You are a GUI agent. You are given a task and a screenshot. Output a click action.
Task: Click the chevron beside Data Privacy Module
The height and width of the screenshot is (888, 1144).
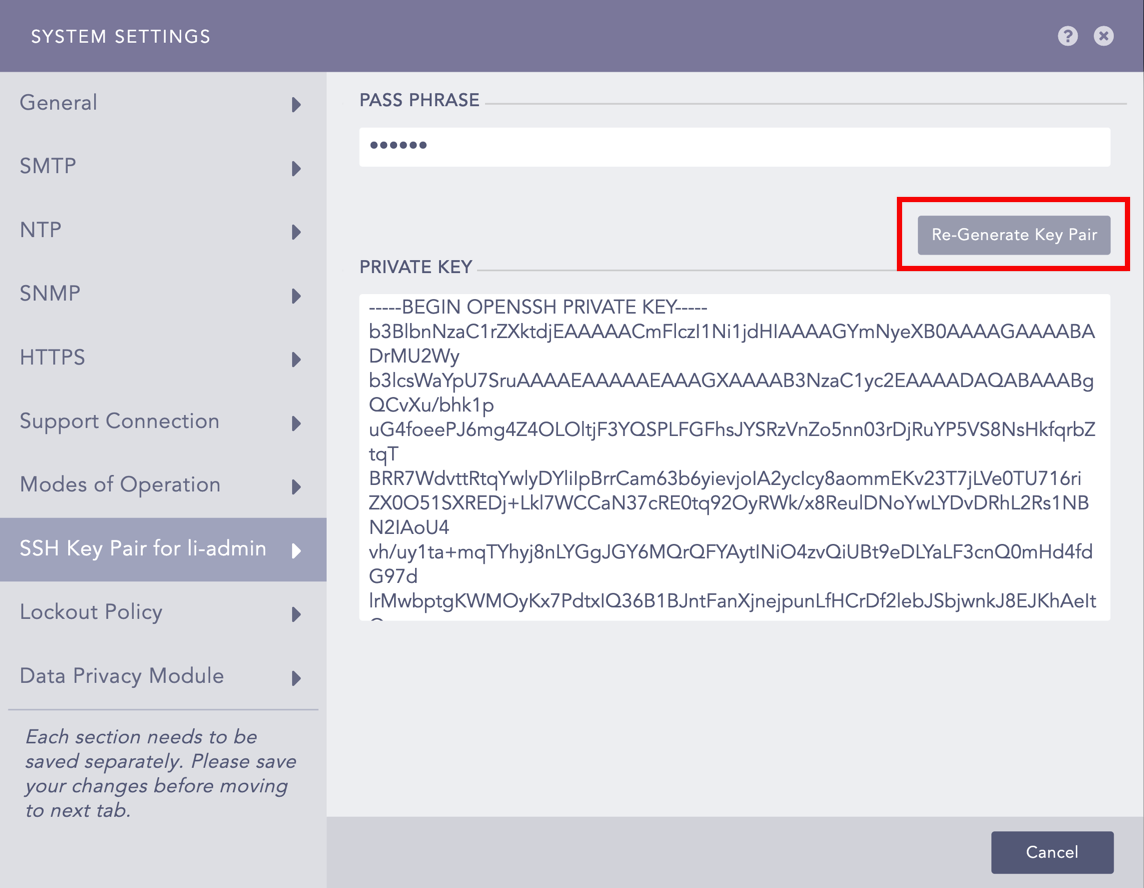coord(297,677)
